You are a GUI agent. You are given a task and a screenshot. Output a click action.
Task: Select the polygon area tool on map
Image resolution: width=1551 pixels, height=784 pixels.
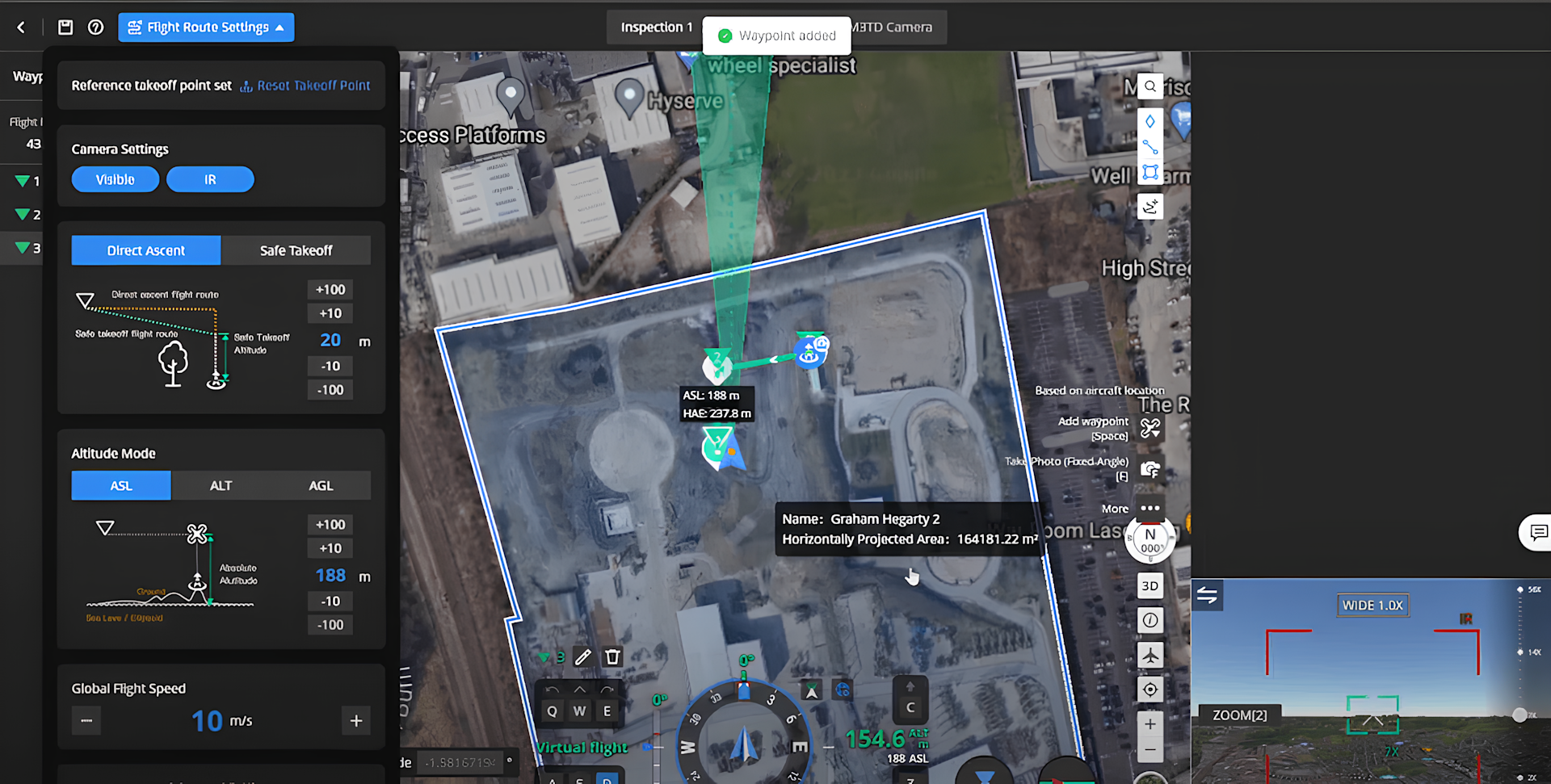tap(1150, 172)
